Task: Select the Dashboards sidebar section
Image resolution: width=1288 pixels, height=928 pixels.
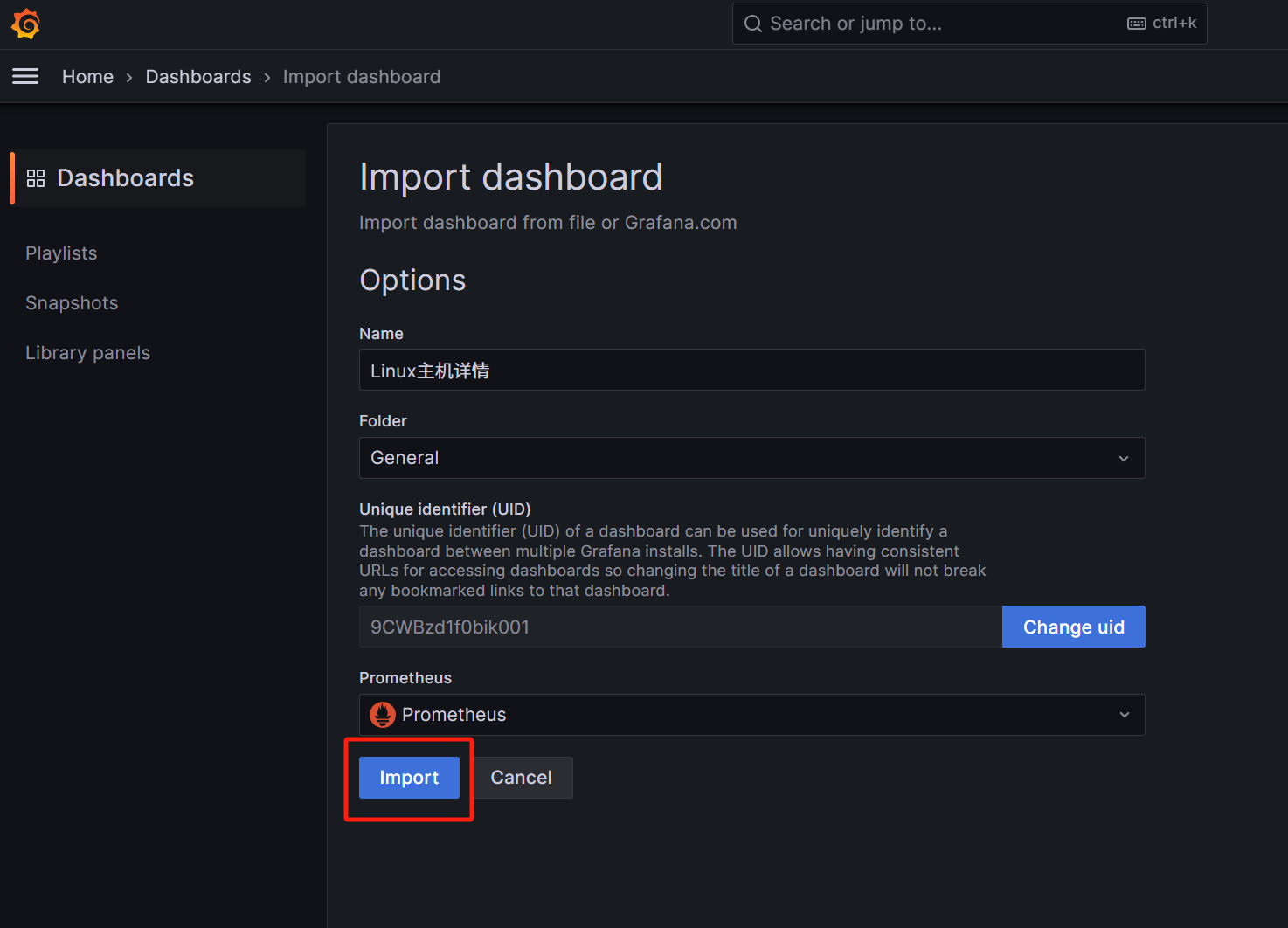Action: pos(125,178)
